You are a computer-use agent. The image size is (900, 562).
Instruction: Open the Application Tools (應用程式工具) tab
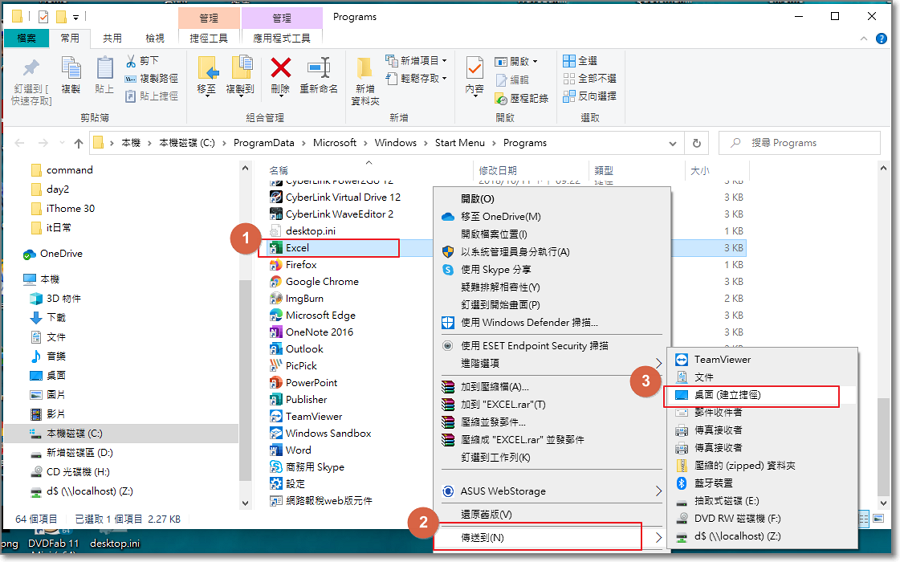click(282, 38)
